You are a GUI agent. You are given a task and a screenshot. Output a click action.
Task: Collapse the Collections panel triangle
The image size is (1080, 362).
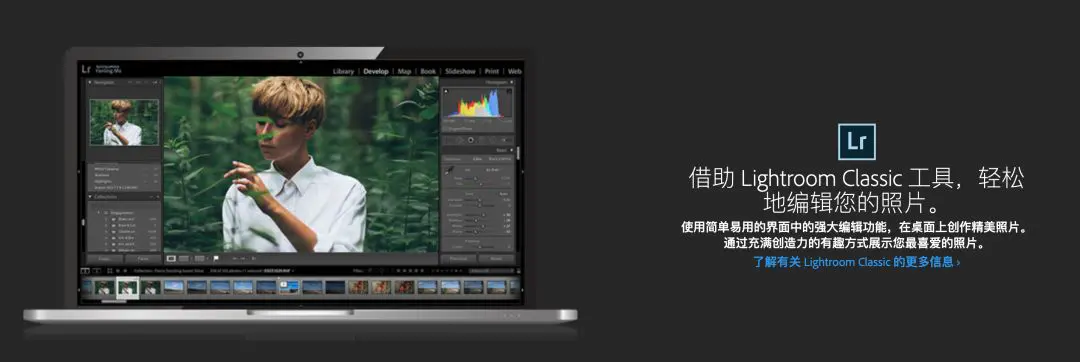click(90, 197)
